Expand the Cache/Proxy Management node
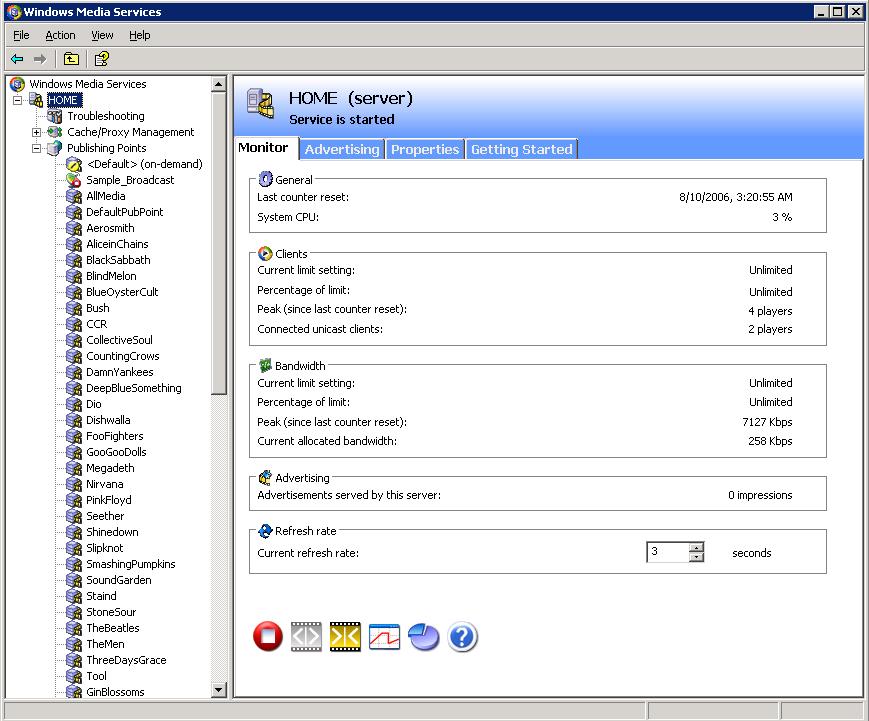The image size is (869, 721). pos(36,132)
